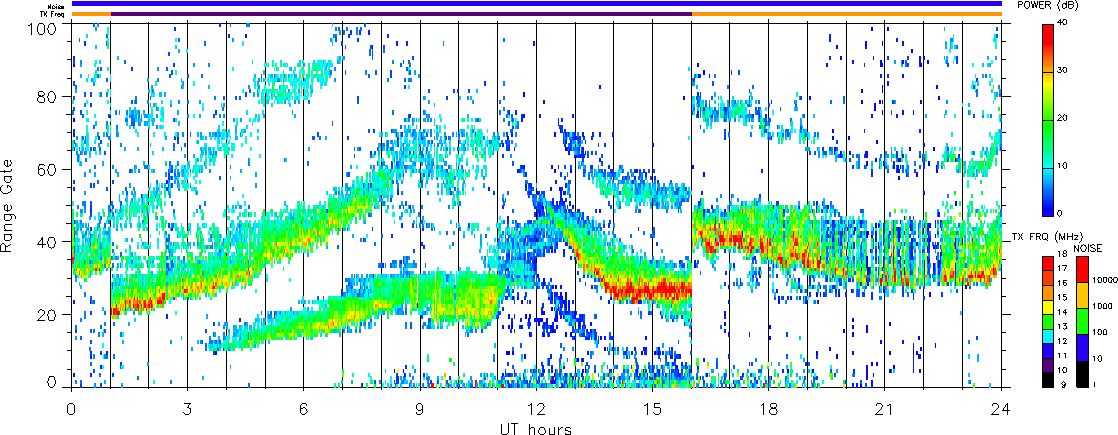This screenshot has height=435, width=1118.
Task: Select the 18 tick label on UT hours axis
Action: [769, 409]
